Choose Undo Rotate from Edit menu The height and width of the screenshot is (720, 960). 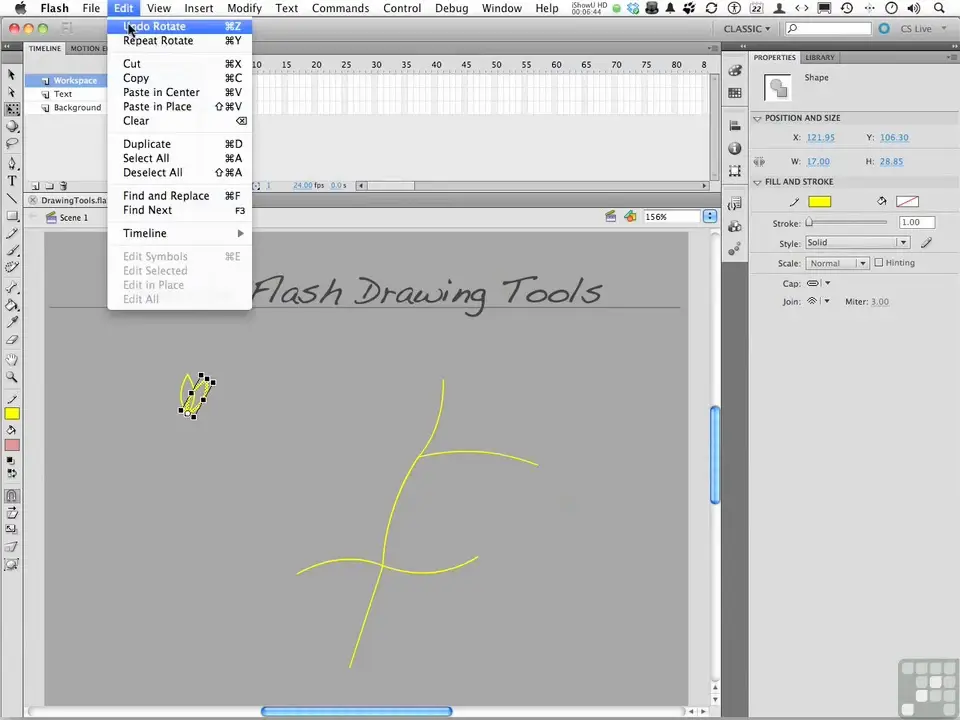[x=179, y=26]
